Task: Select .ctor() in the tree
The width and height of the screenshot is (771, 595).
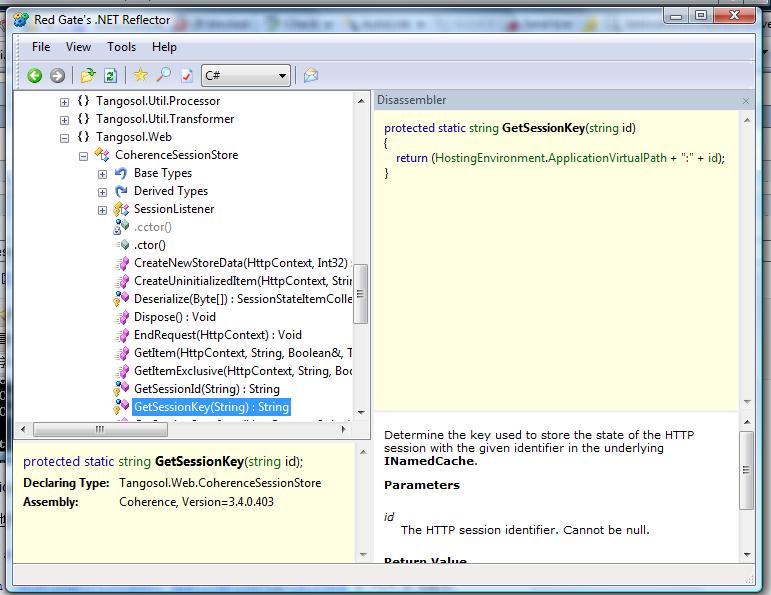Action: coord(150,245)
